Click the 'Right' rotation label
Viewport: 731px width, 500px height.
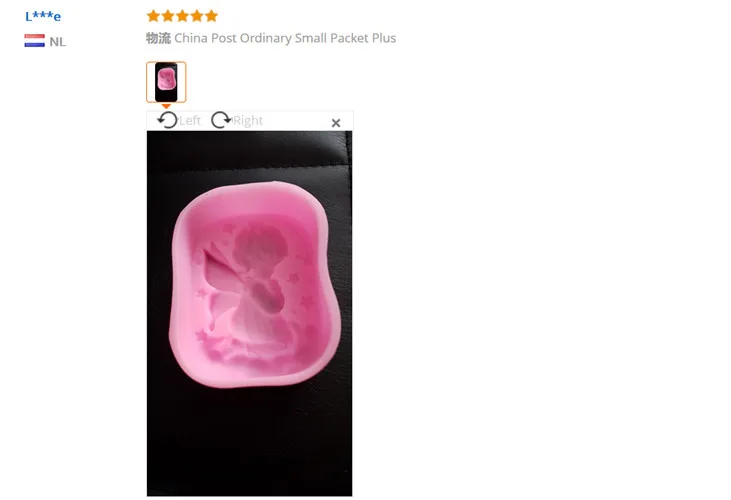click(x=248, y=121)
